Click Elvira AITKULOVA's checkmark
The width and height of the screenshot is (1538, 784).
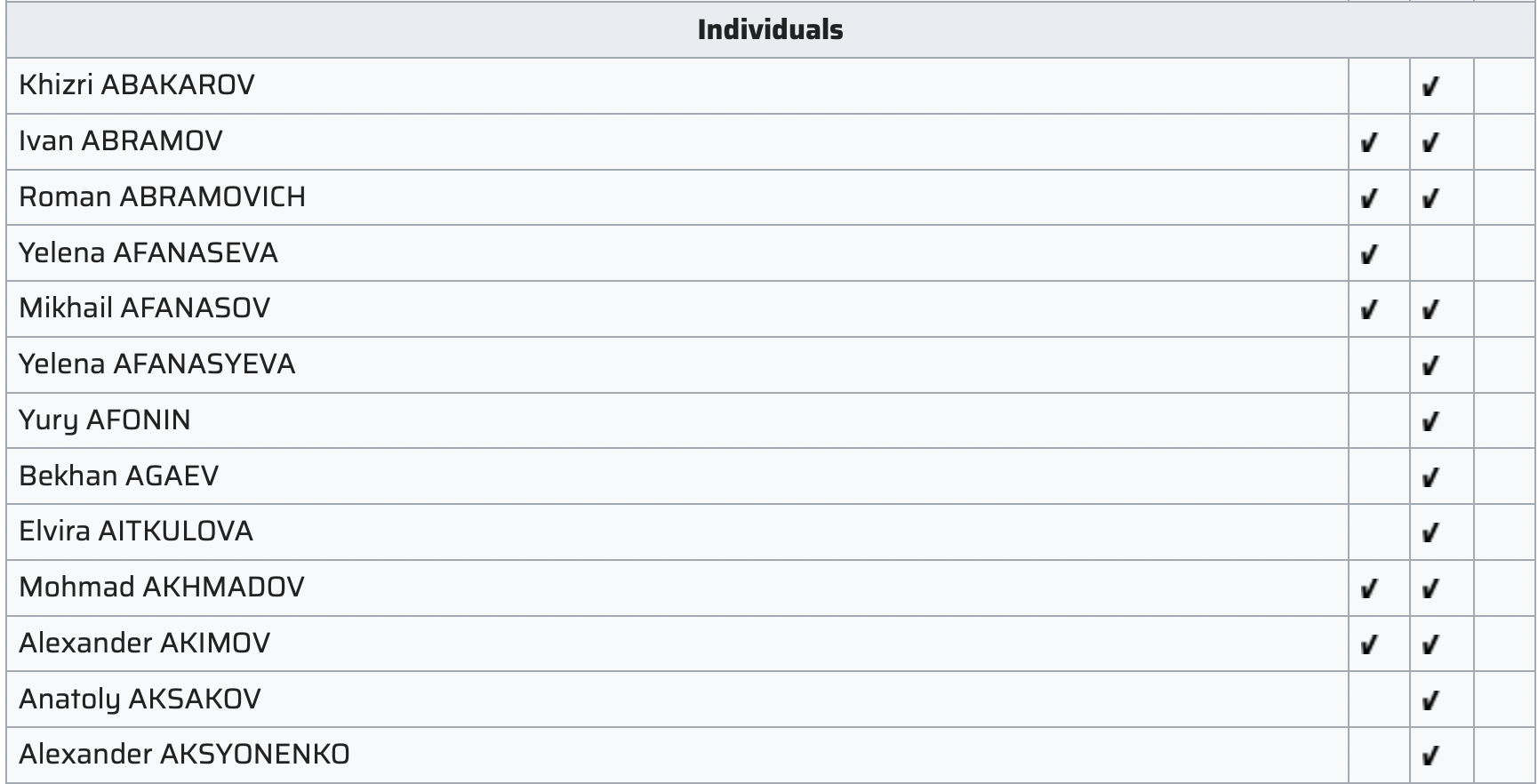click(x=1430, y=532)
